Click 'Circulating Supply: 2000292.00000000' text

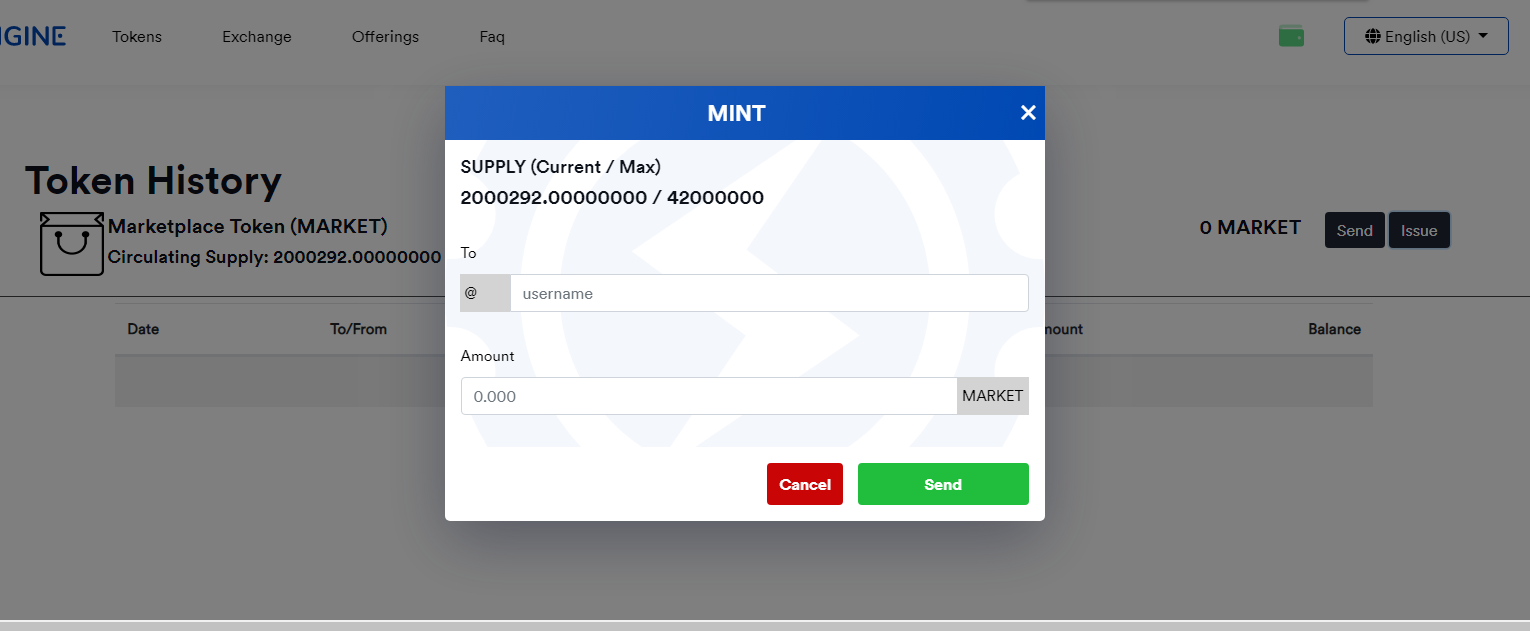[x=274, y=257]
